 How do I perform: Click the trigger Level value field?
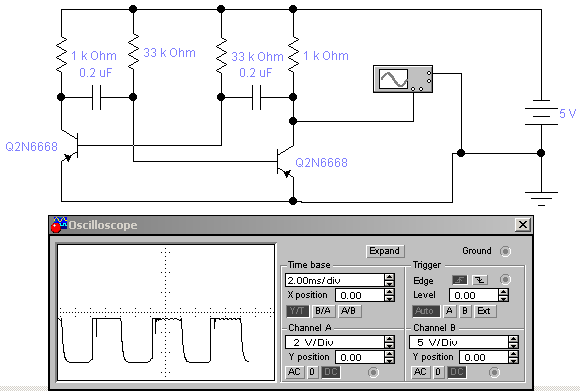tap(474, 295)
